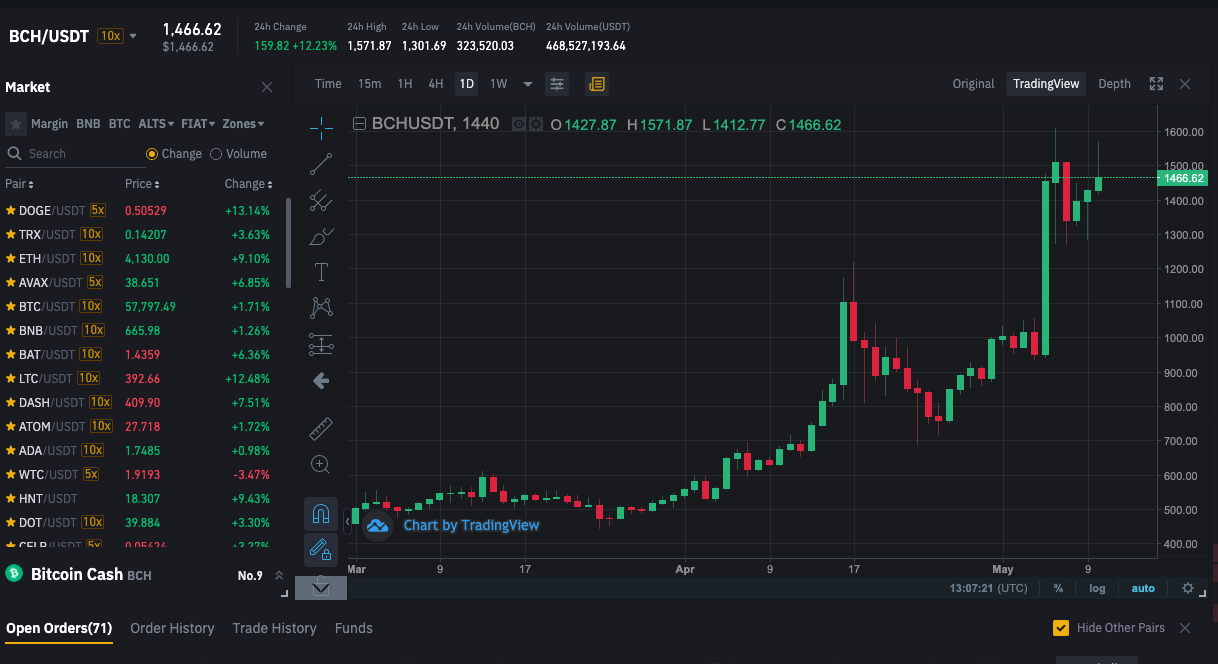Close the chart panel
Image resolution: width=1218 pixels, height=664 pixels.
pos(1185,84)
